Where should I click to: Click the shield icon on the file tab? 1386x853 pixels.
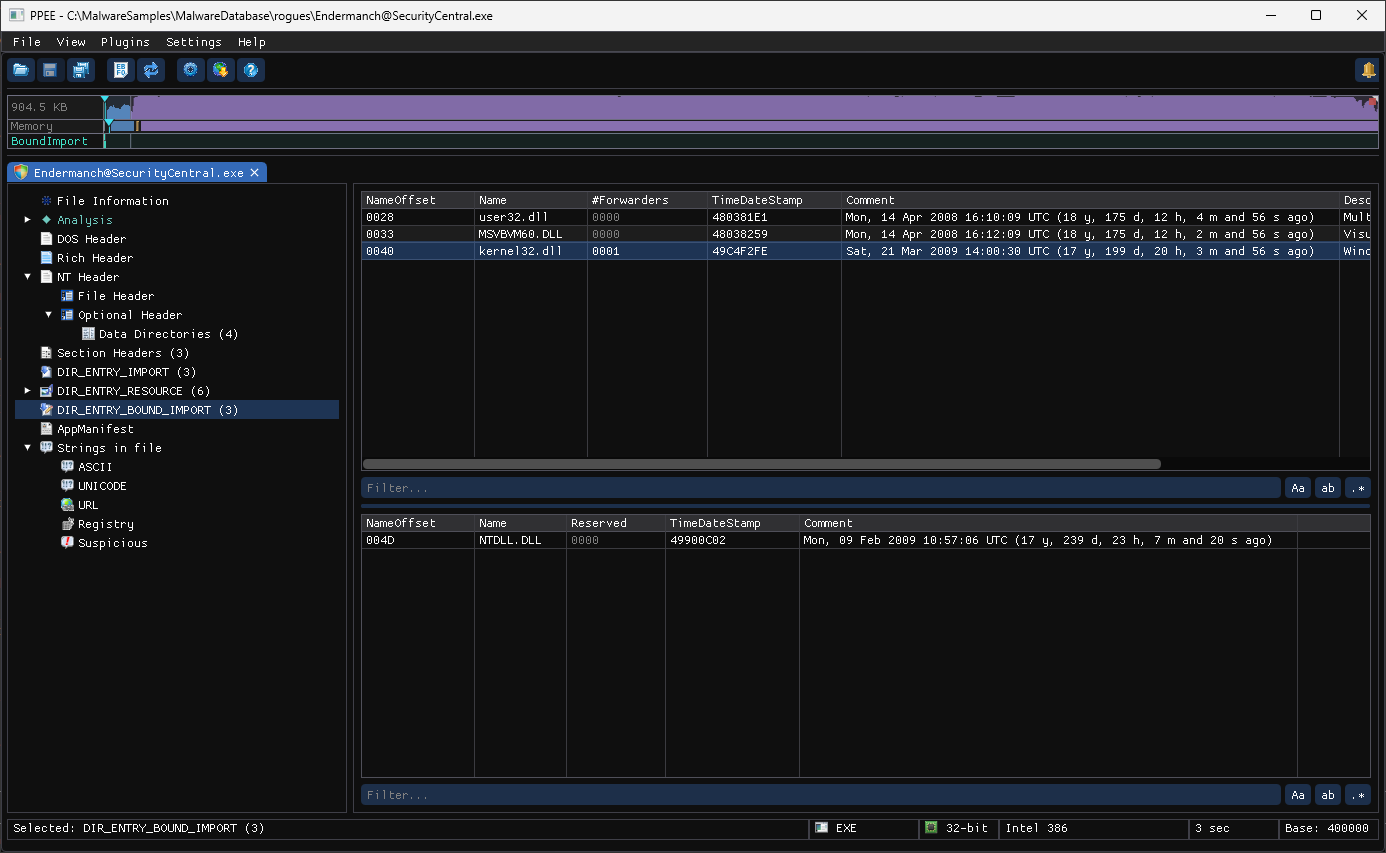[21, 172]
